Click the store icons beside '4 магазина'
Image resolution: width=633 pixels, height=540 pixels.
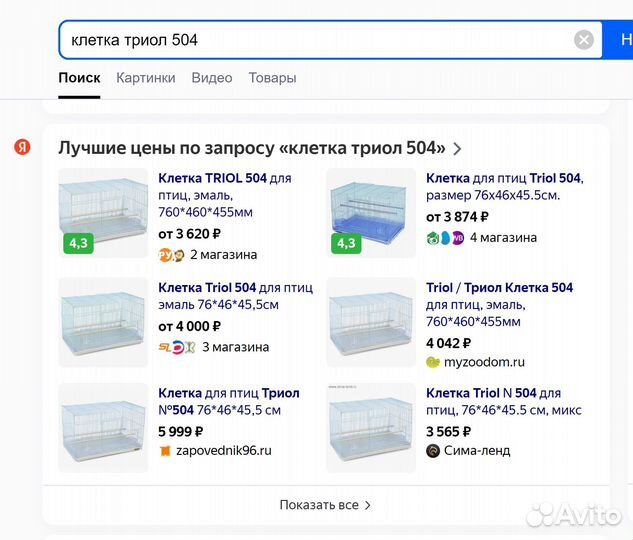(x=445, y=238)
